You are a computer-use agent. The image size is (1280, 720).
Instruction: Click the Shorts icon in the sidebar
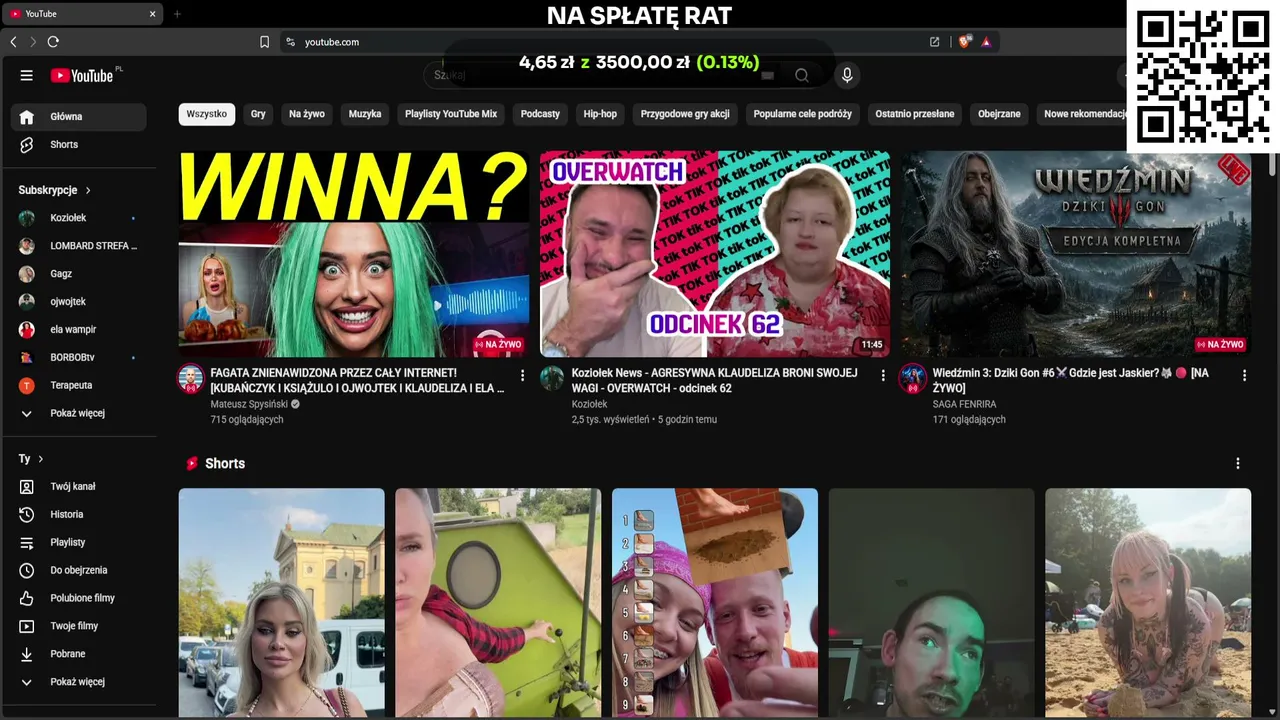(27, 145)
